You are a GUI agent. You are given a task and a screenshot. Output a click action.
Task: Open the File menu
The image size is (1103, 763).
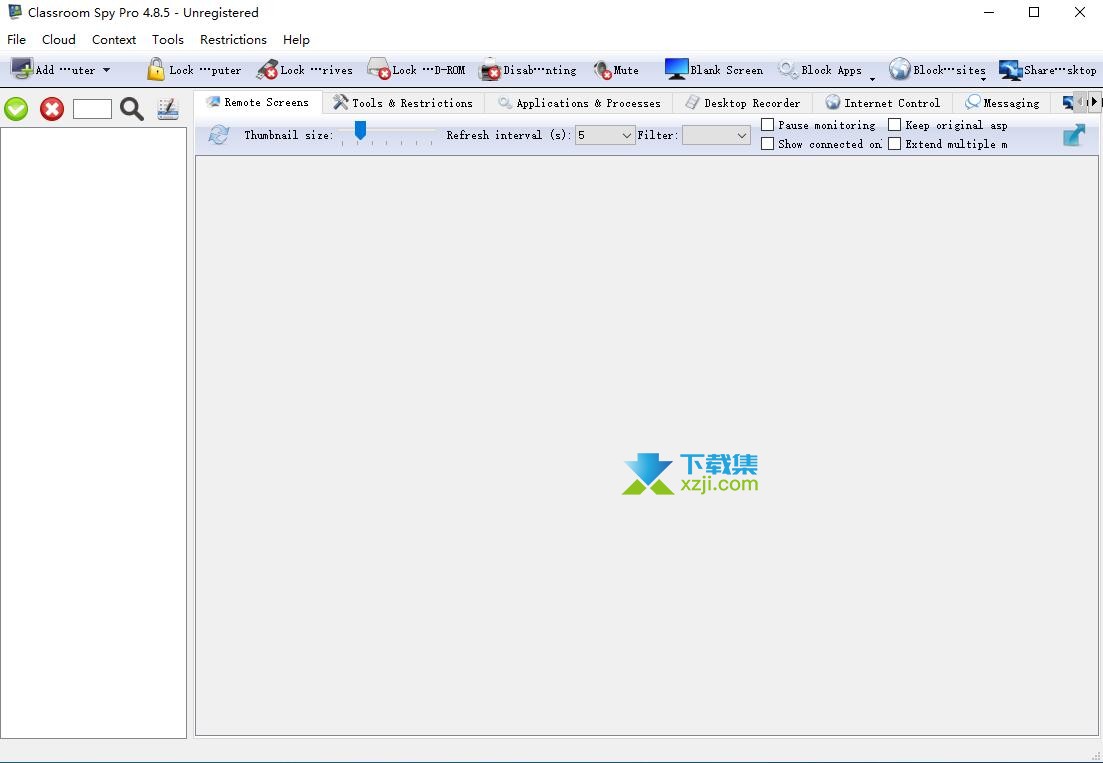16,39
